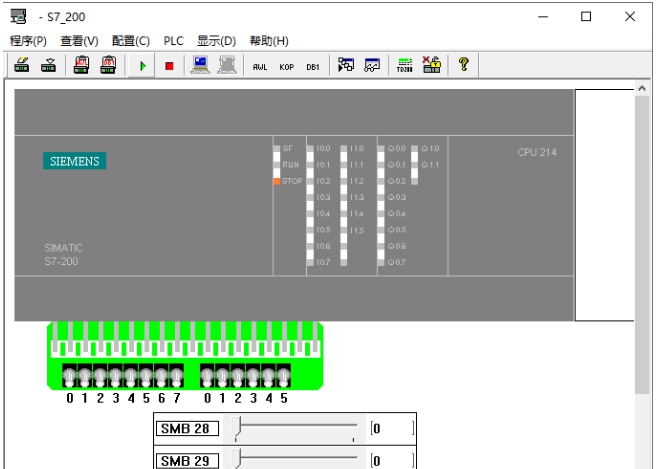Image resolution: width=656 pixels, height=469 pixels.
Task: Toggle input switch 5 in first group
Action: pos(146,376)
